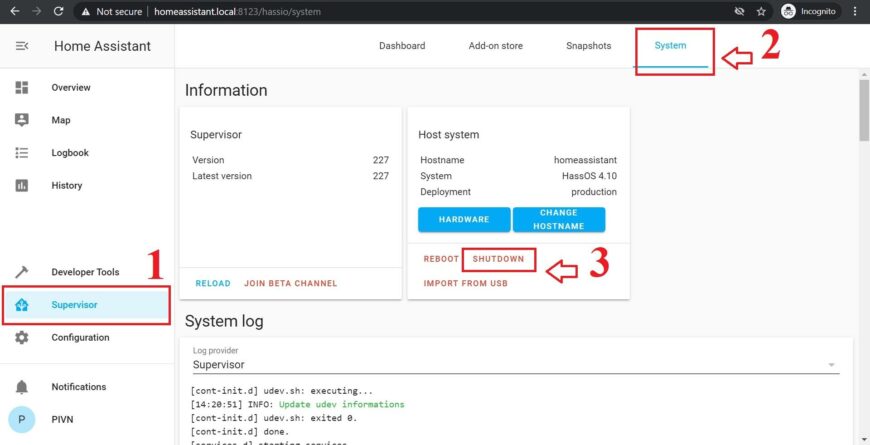Open Developer Tools hammer icon
The width and height of the screenshot is (870, 445).
(x=22, y=272)
